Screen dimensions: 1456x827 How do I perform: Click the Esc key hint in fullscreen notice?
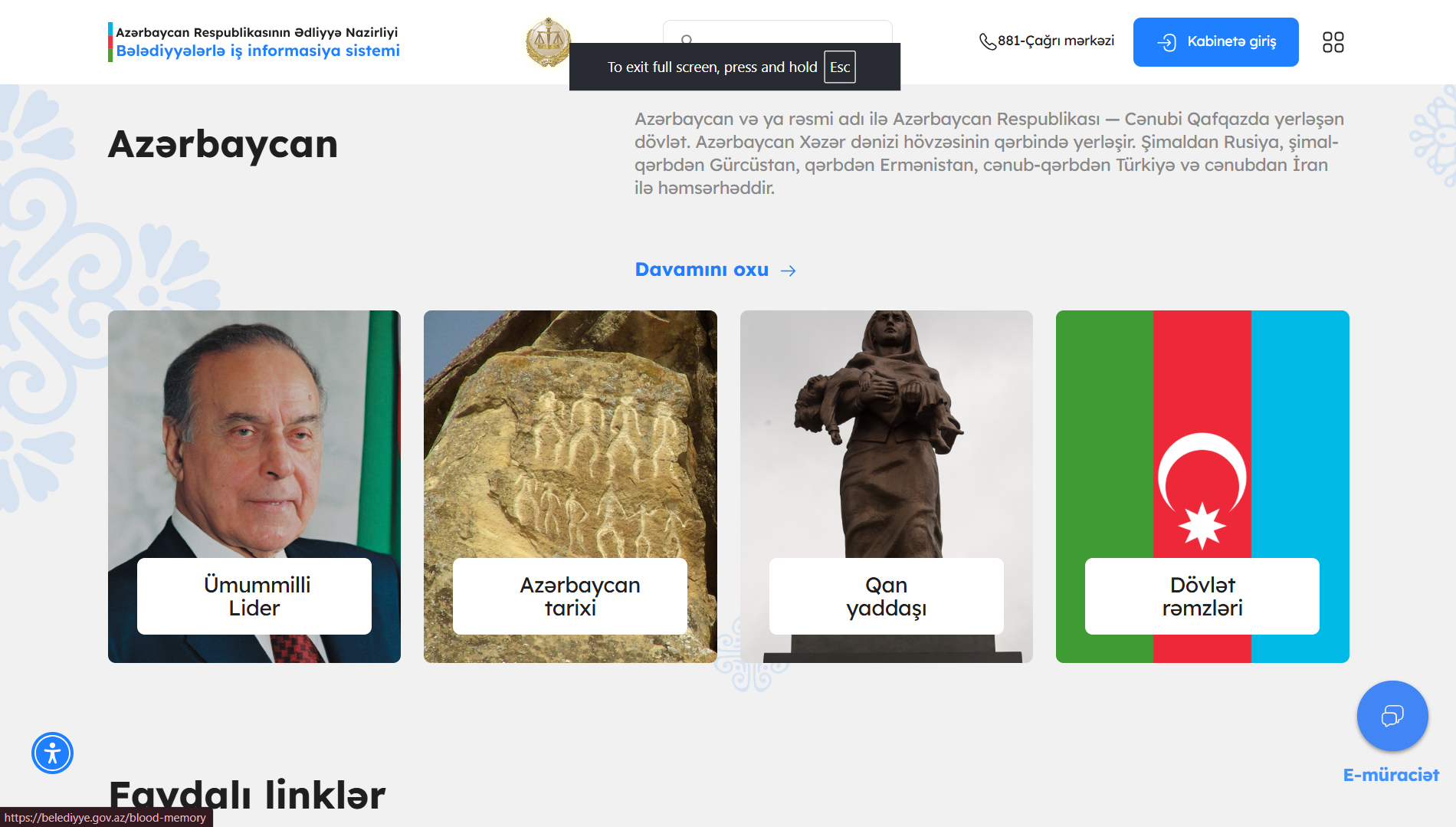[840, 67]
